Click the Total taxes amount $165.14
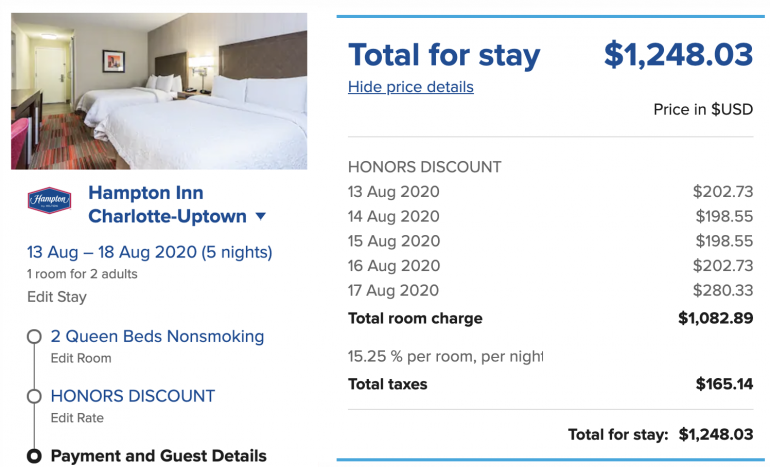 pyautogui.click(x=724, y=384)
